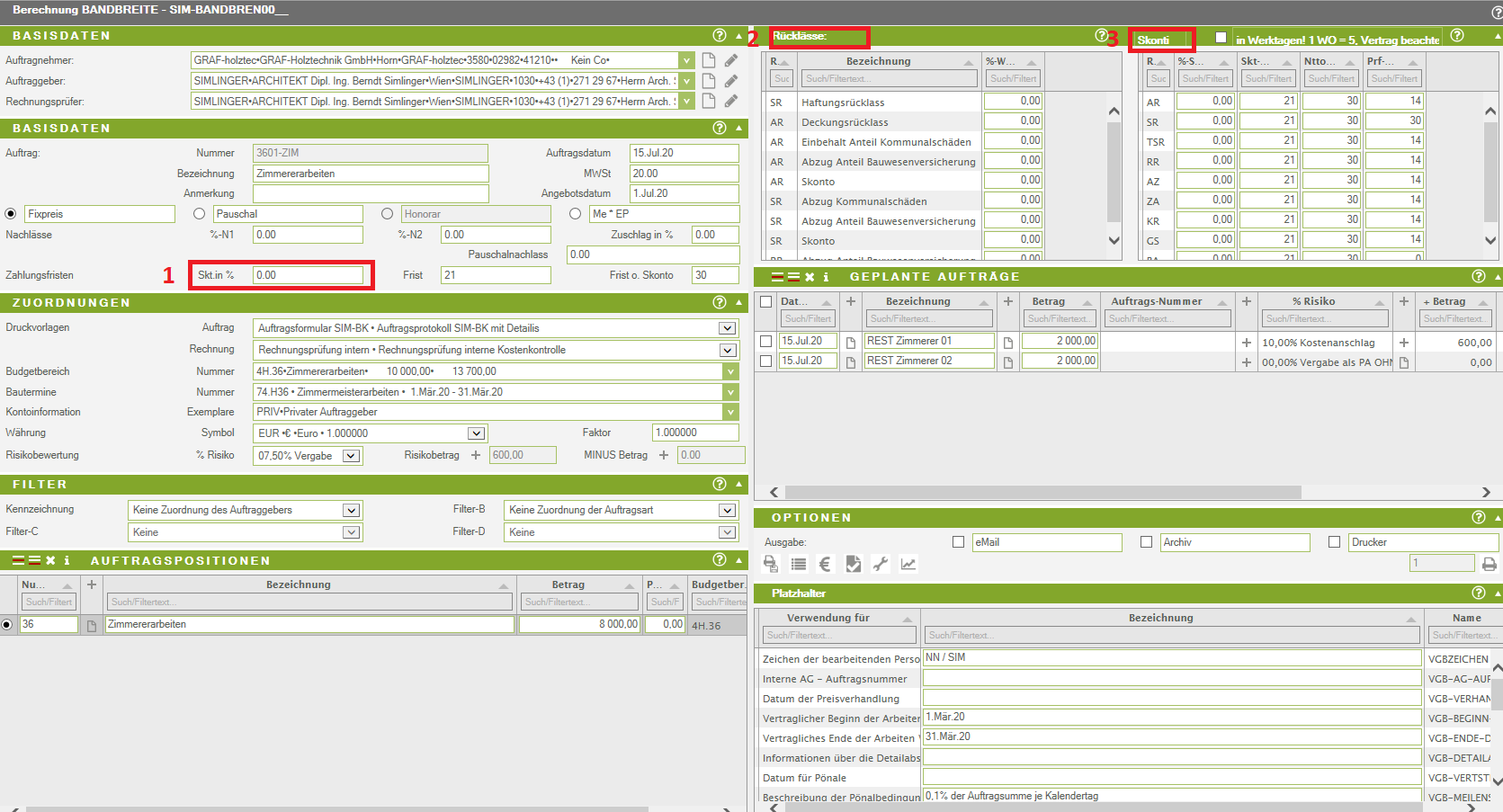Click the Bezeichnung column header in Rücklässe
The width and height of the screenshot is (1503, 812).
pyautogui.click(x=878, y=61)
